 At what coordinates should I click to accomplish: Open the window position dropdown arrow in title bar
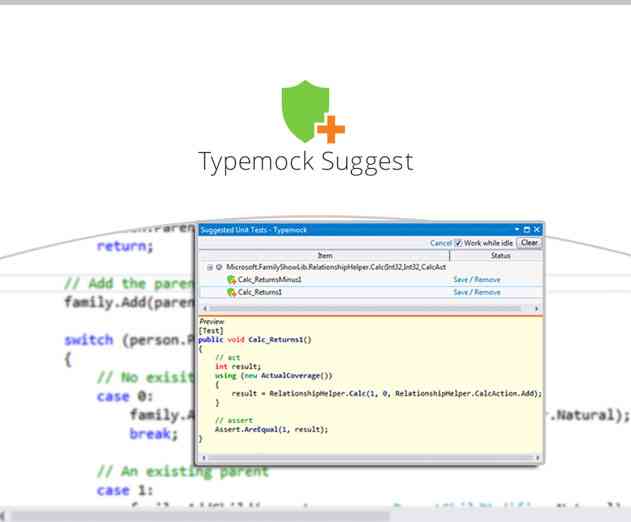click(517, 229)
